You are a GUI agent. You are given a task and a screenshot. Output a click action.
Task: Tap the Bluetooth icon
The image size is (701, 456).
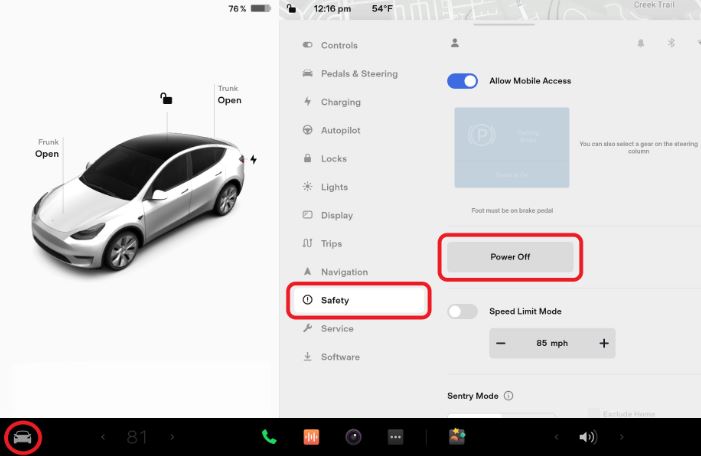pyautogui.click(x=672, y=43)
